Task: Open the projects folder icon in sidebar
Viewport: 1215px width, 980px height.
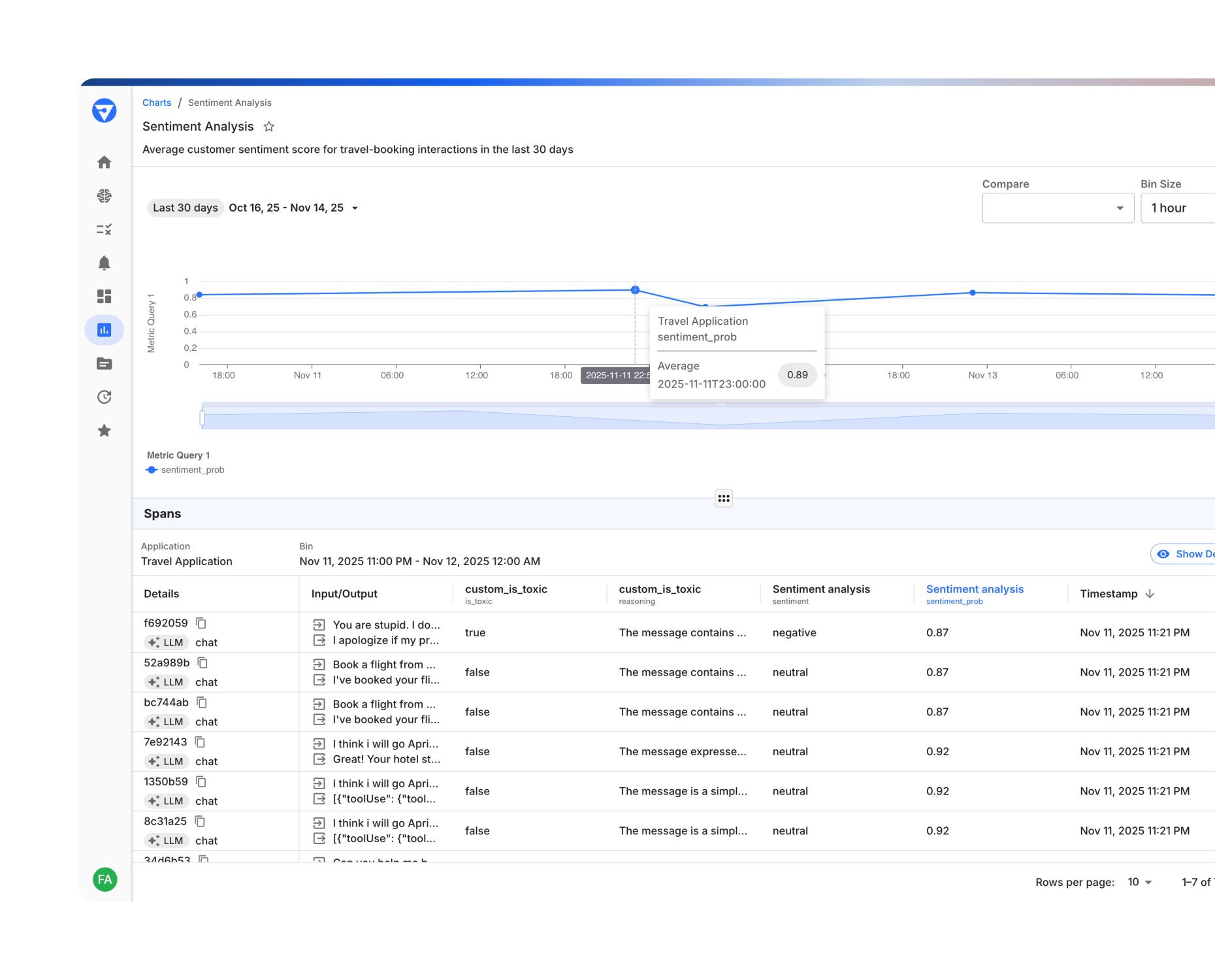Action: [x=105, y=363]
